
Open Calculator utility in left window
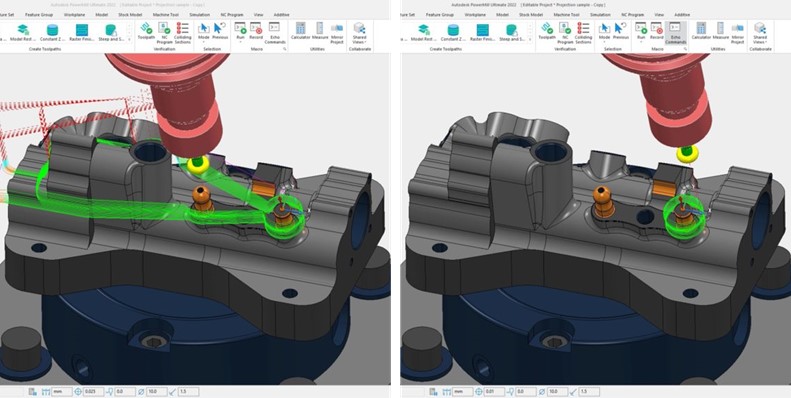point(301,31)
